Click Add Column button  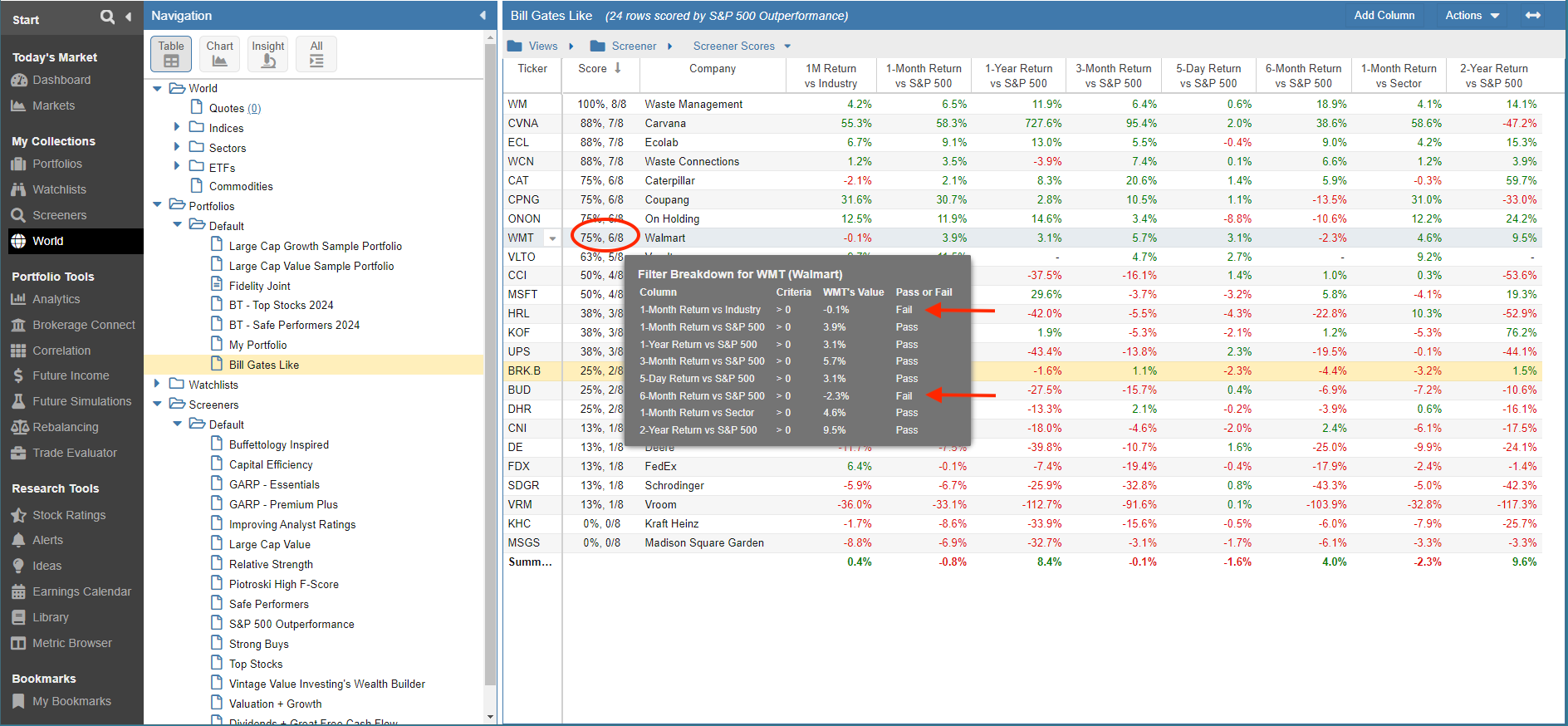point(1384,15)
